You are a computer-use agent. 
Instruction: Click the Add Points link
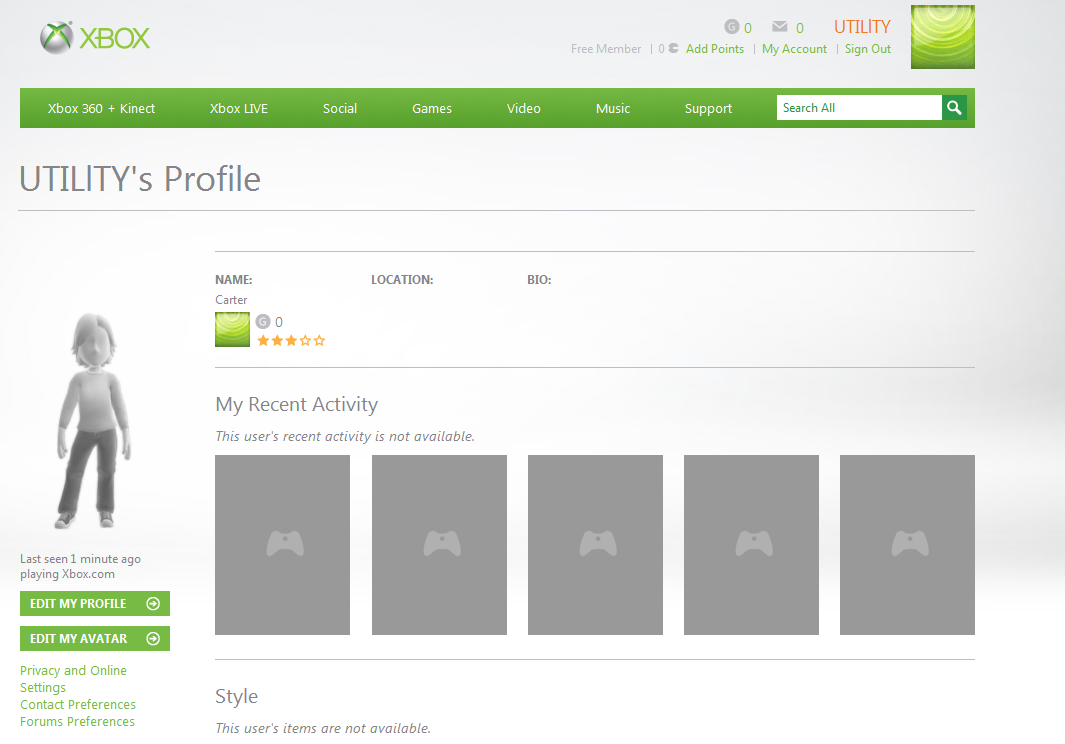coord(715,49)
